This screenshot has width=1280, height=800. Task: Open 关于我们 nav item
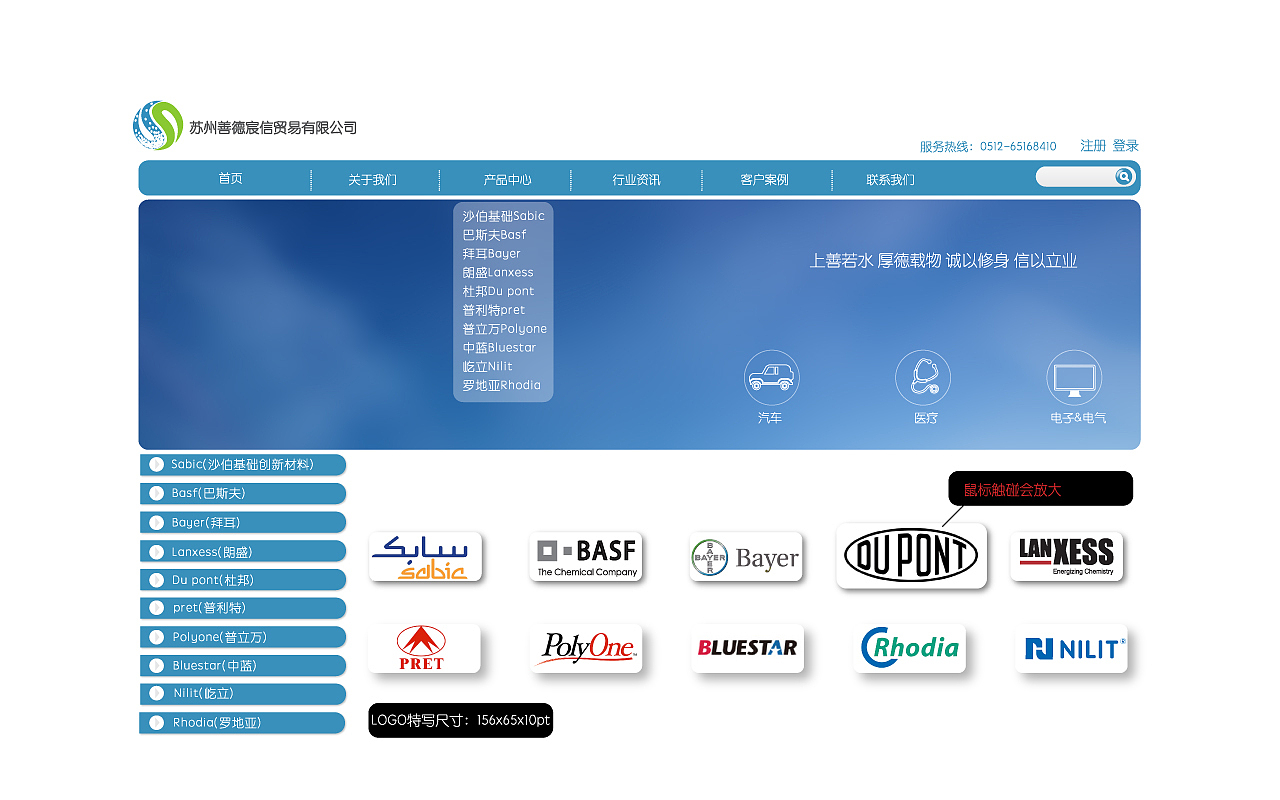click(x=372, y=180)
